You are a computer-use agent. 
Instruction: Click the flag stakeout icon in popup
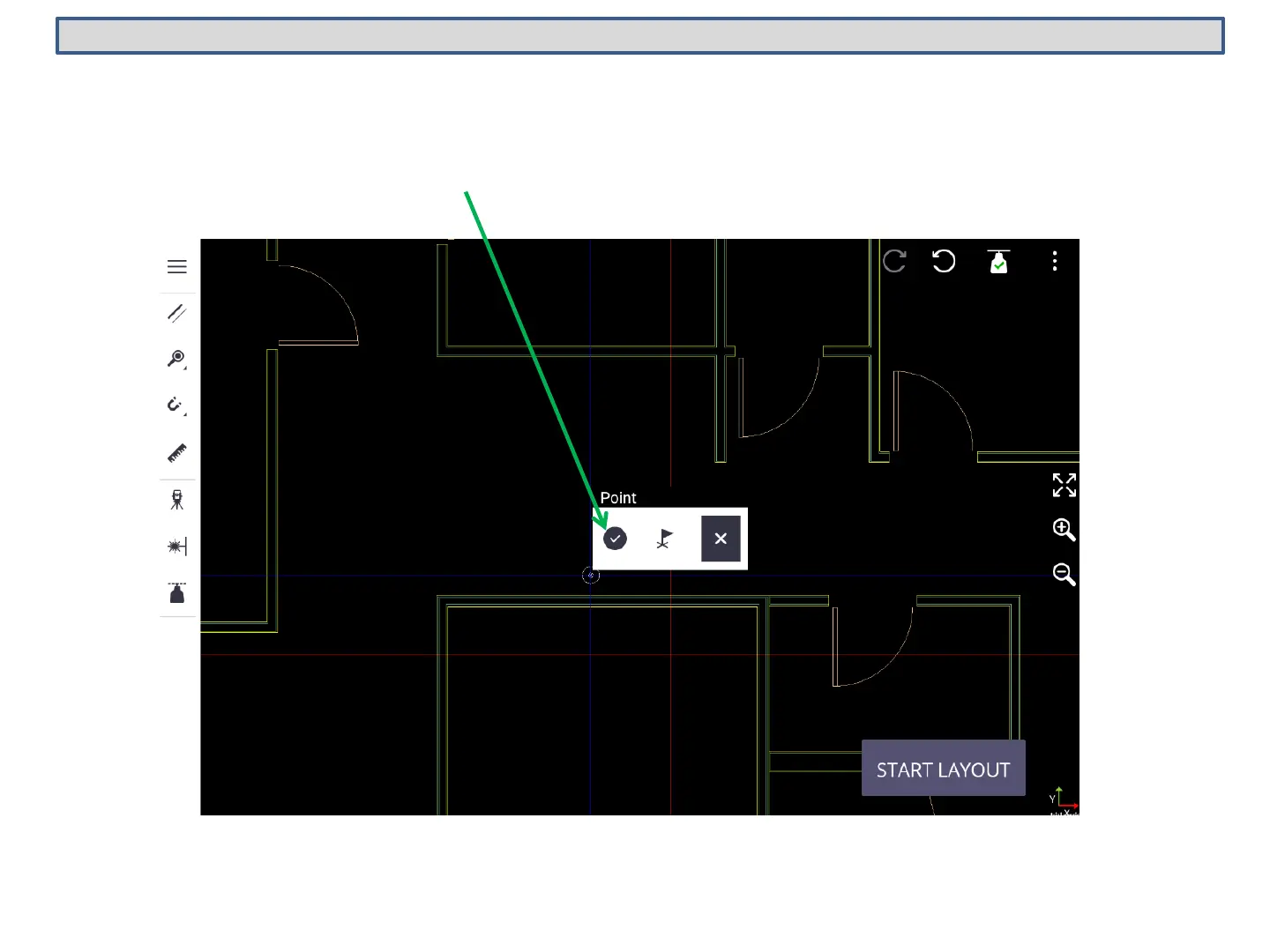pyautogui.click(x=665, y=539)
